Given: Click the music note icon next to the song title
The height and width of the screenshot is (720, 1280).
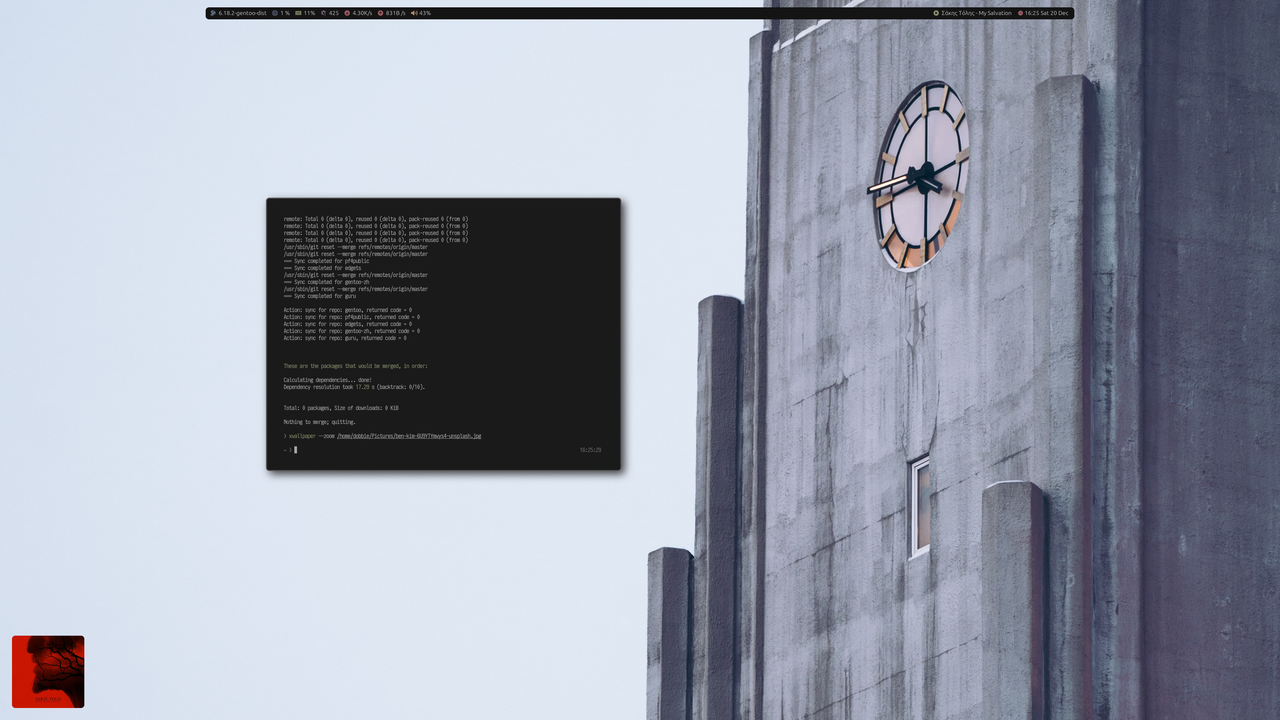Looking at the screenshot, I should (x=936, y=13).
